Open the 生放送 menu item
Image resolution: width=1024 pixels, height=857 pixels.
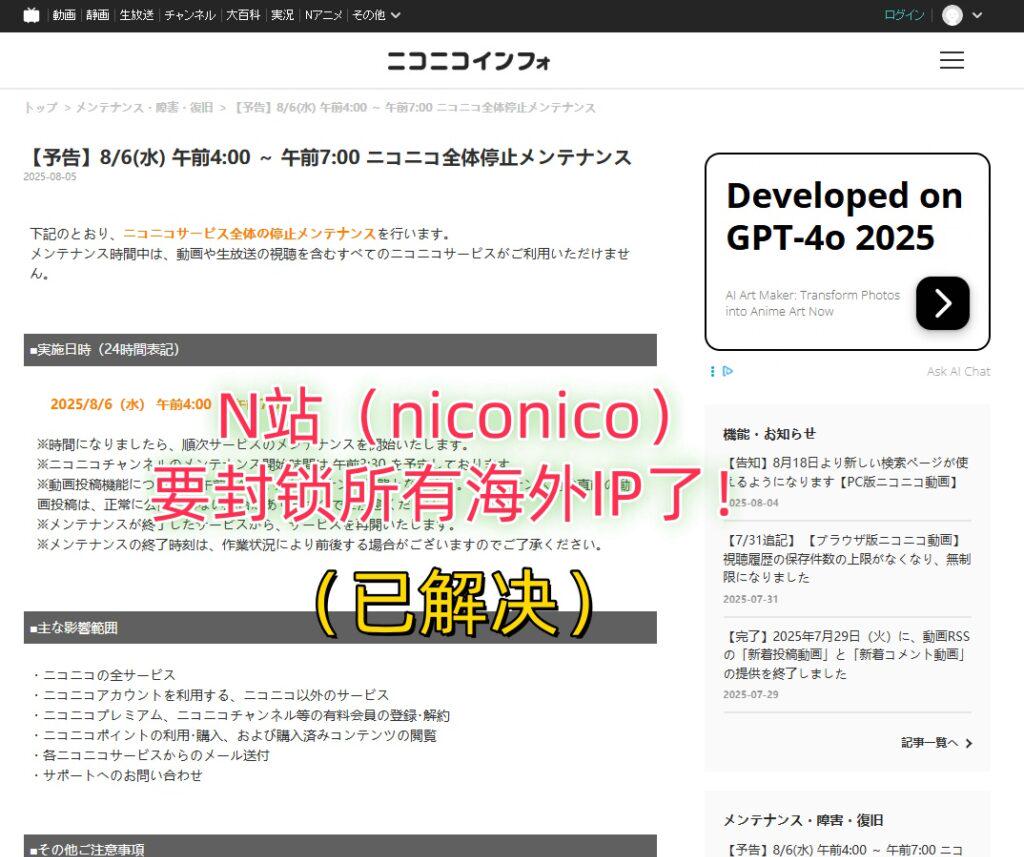136,15
